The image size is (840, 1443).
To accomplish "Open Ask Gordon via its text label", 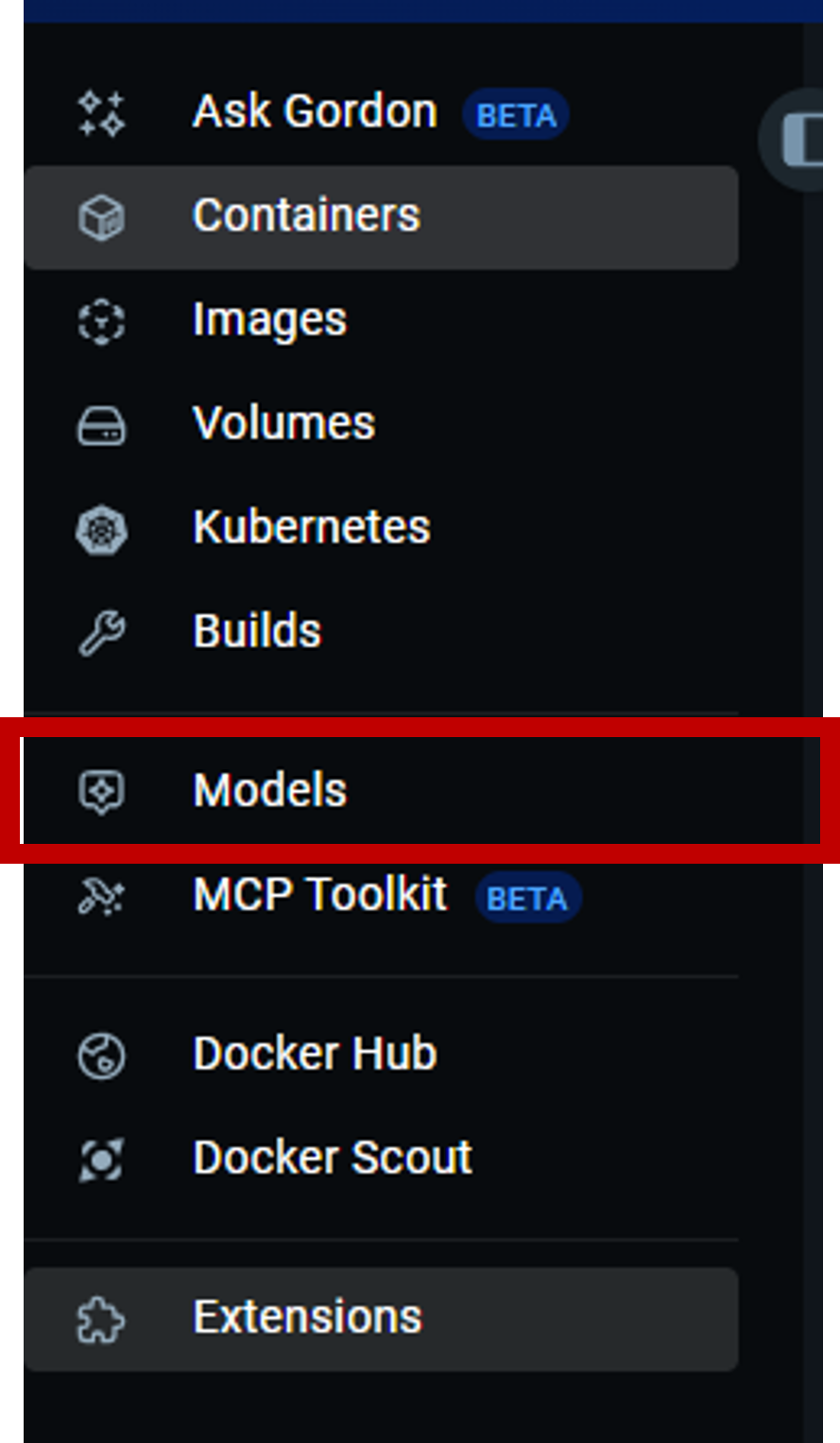I will click(x=315, y=112).
